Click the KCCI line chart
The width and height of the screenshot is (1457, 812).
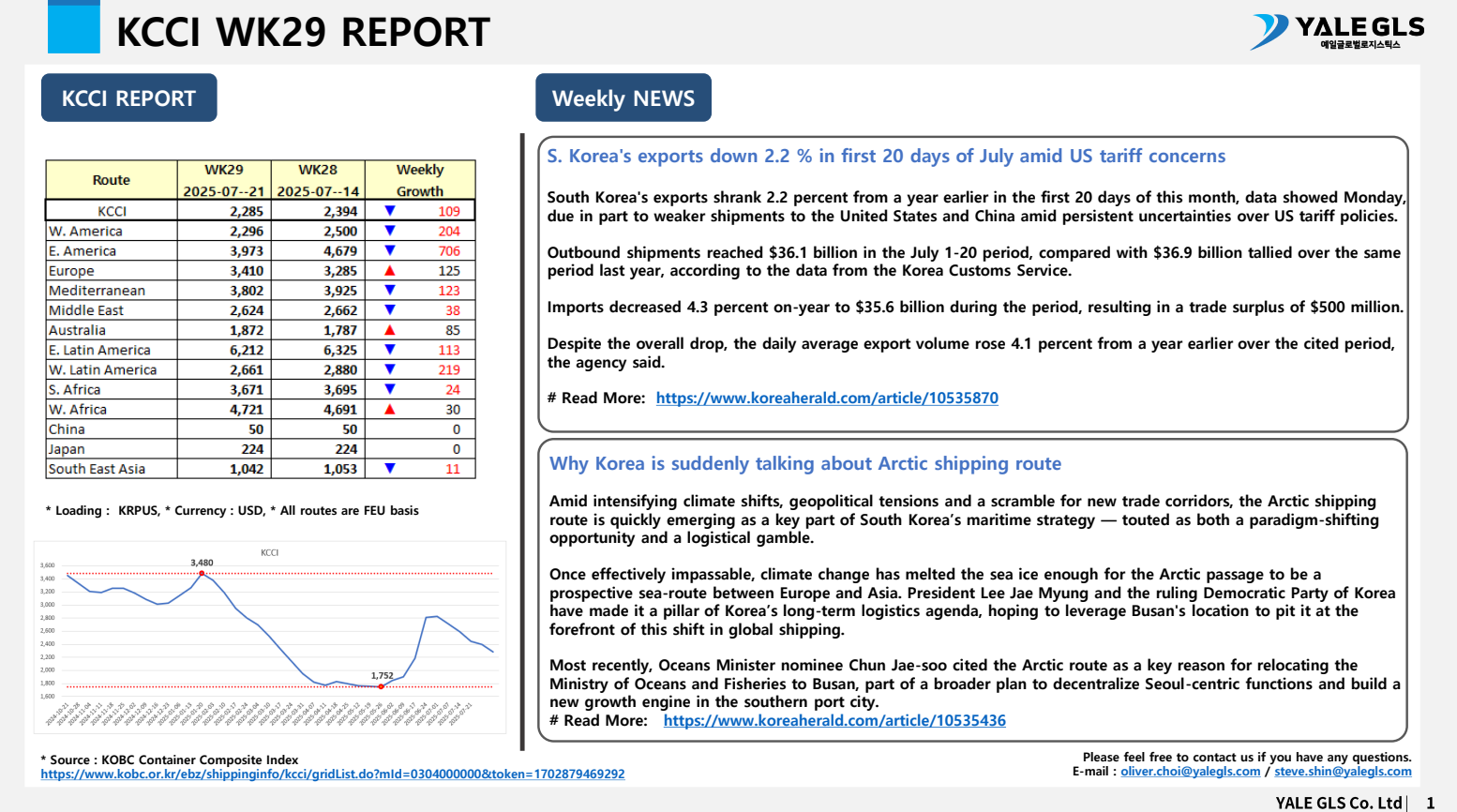point(270,638)
